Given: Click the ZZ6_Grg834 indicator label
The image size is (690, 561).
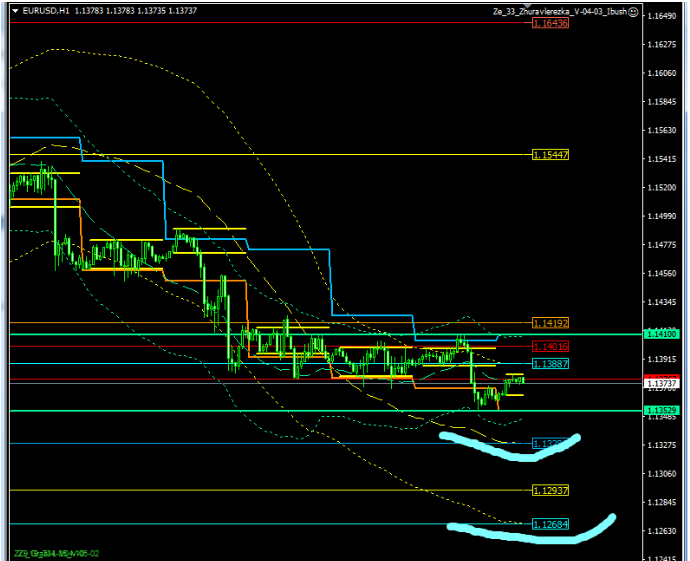Looking at the screenshot, I should (x=55, y=552).
